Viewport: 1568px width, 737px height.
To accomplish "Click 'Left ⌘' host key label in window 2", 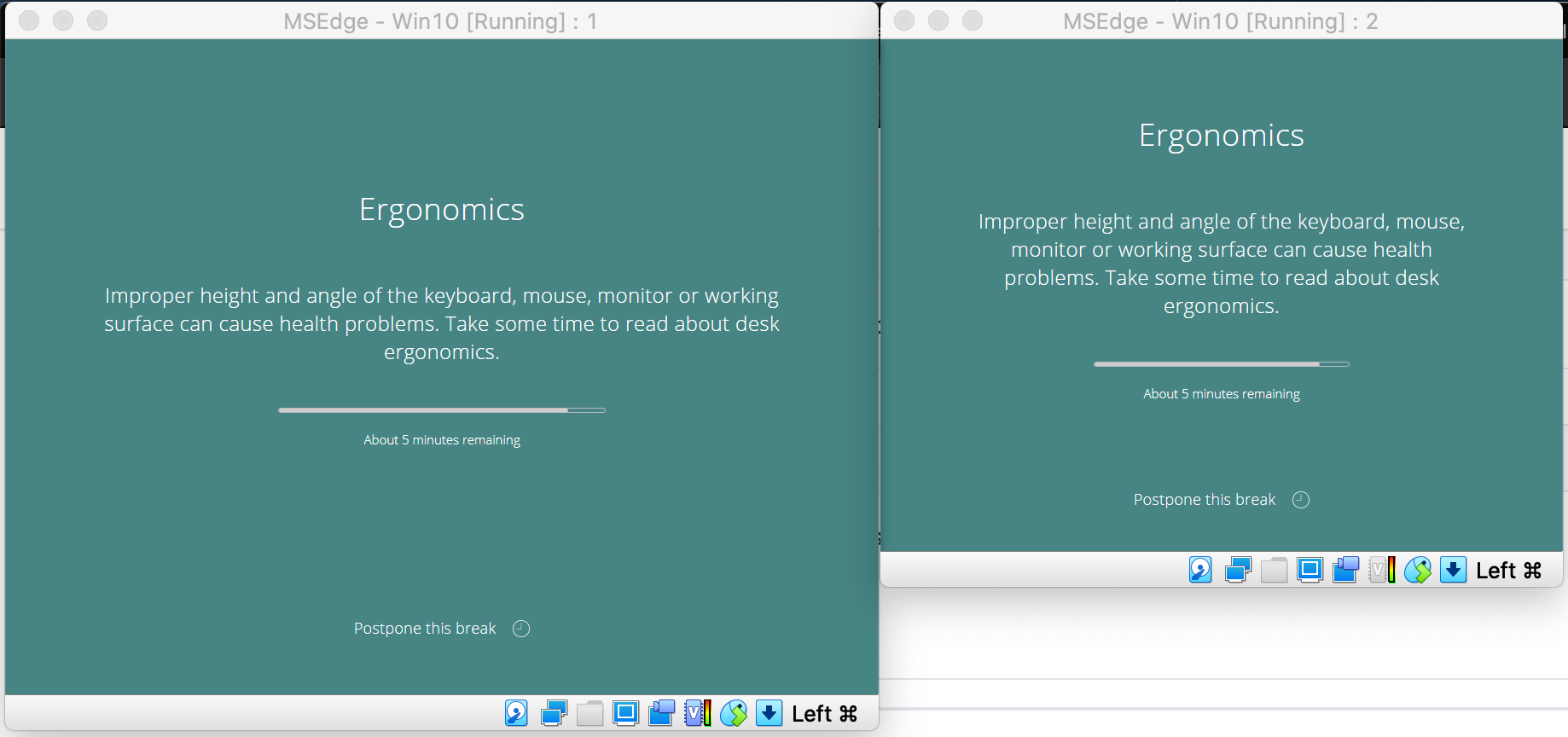I will tap(1508, 571).
